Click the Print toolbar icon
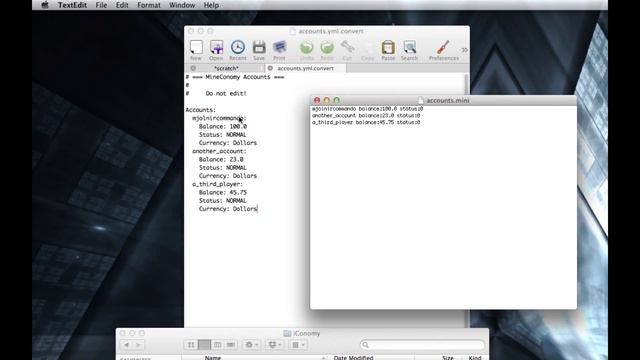 (280, 47)
